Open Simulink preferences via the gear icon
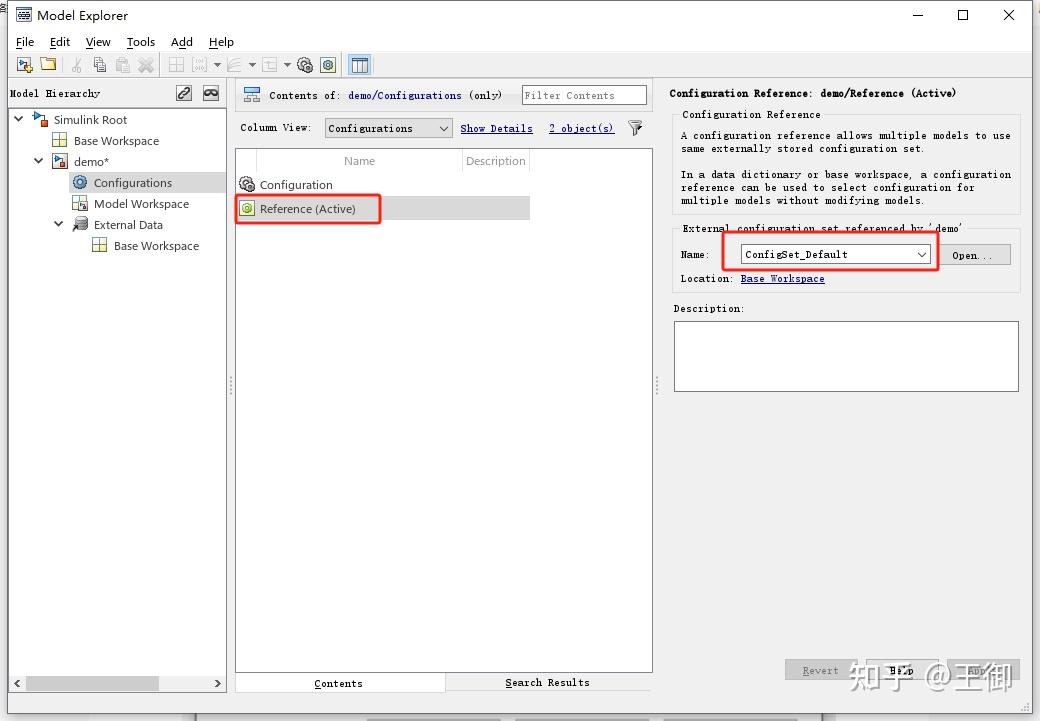 point(305,64)
